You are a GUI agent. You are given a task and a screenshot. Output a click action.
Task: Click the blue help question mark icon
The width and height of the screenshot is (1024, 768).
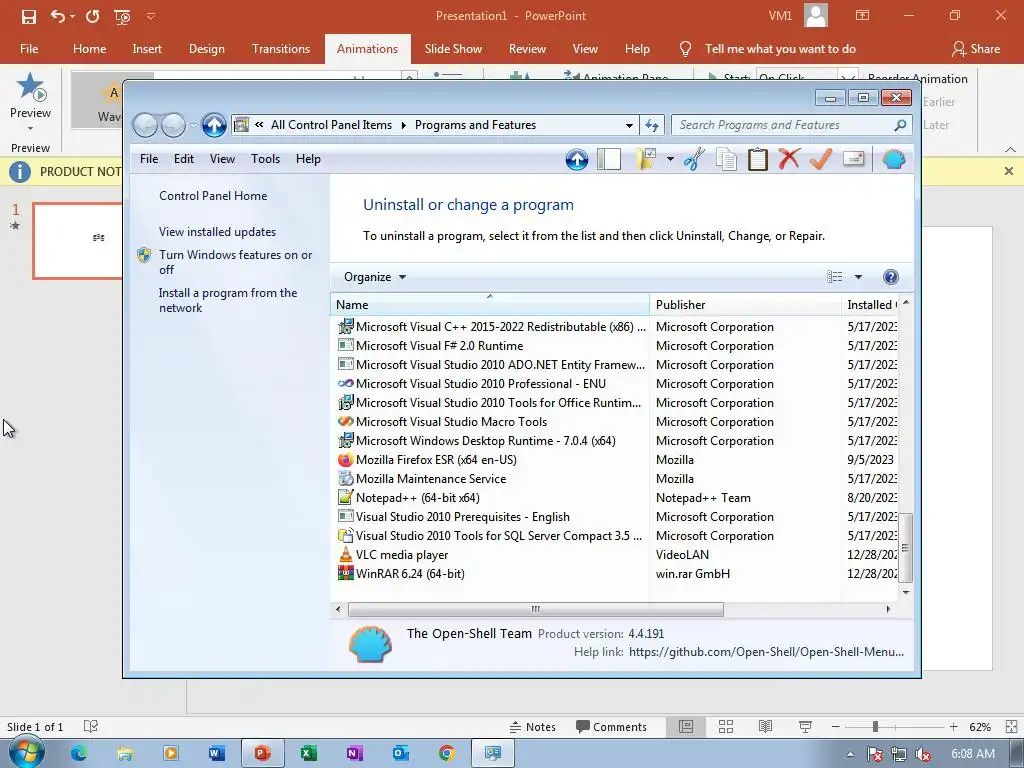(891, 277)
